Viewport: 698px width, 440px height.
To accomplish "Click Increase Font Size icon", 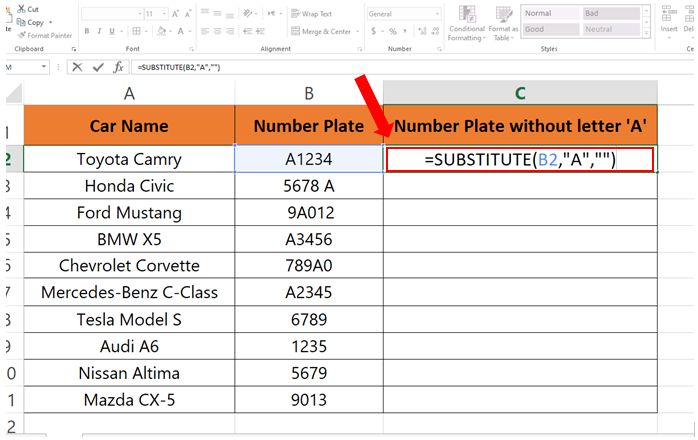I will (x=175, y=14).
